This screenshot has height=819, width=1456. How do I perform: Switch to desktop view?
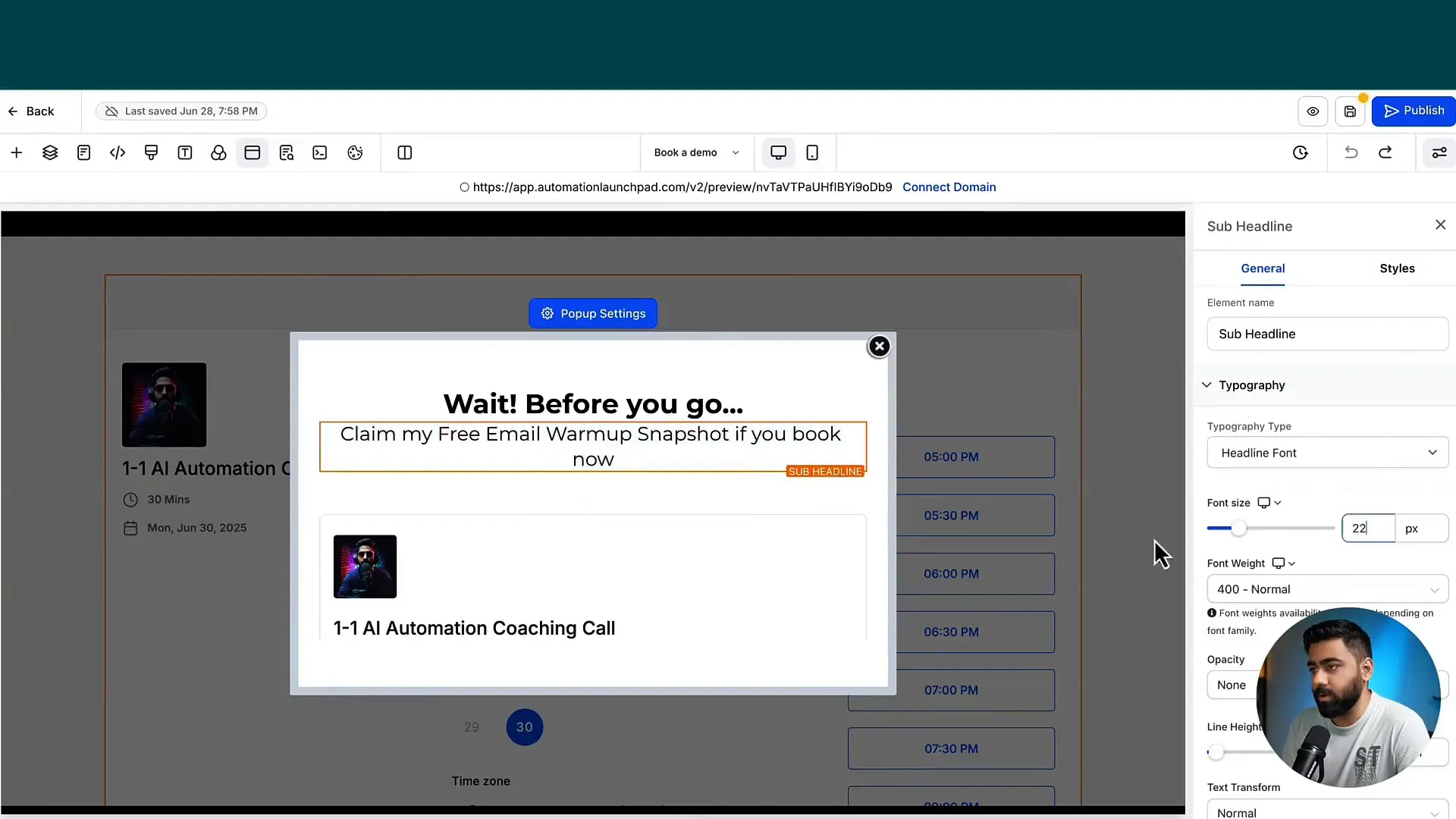pyautogui.click(x=778, y=152)
